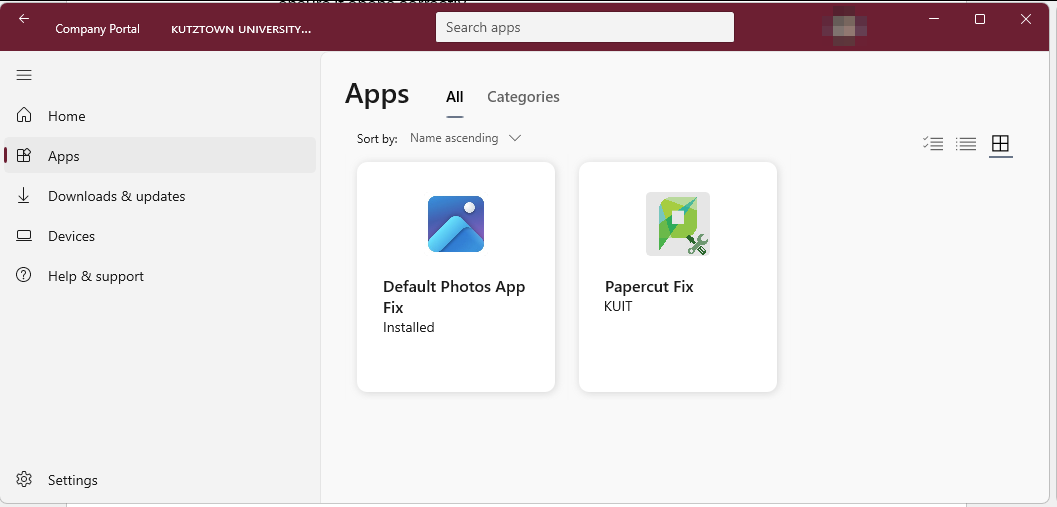Close the Company Portal window
The width and height of the screenshot is (1057, 507).
click(x=1026, y=19)
